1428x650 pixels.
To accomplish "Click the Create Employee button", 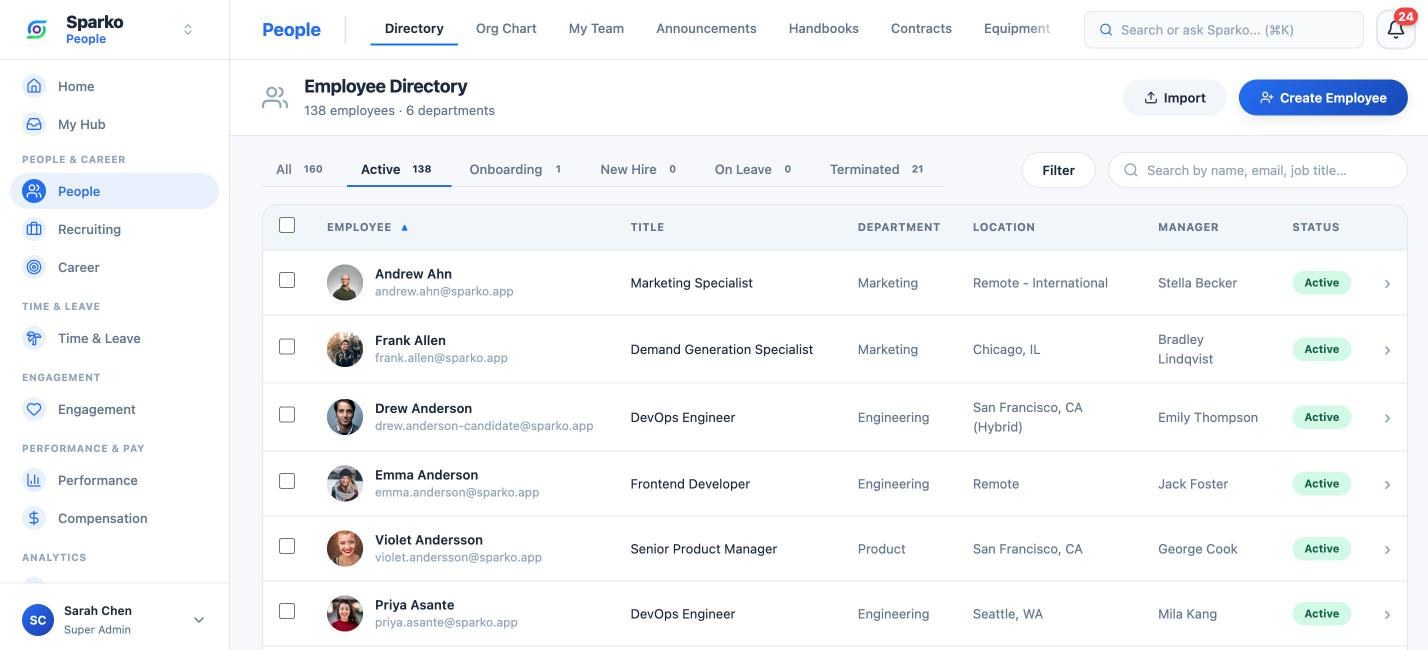I will [1323, 97].
